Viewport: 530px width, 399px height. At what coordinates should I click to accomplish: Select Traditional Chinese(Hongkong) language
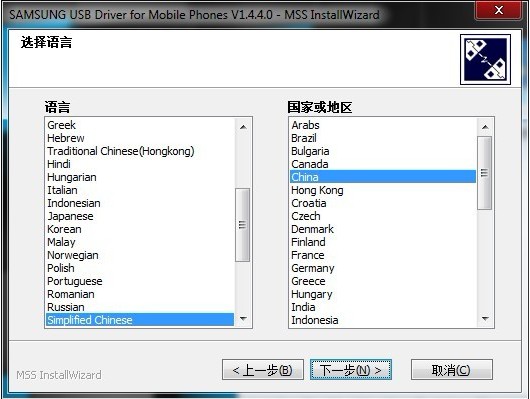[140, 151]
